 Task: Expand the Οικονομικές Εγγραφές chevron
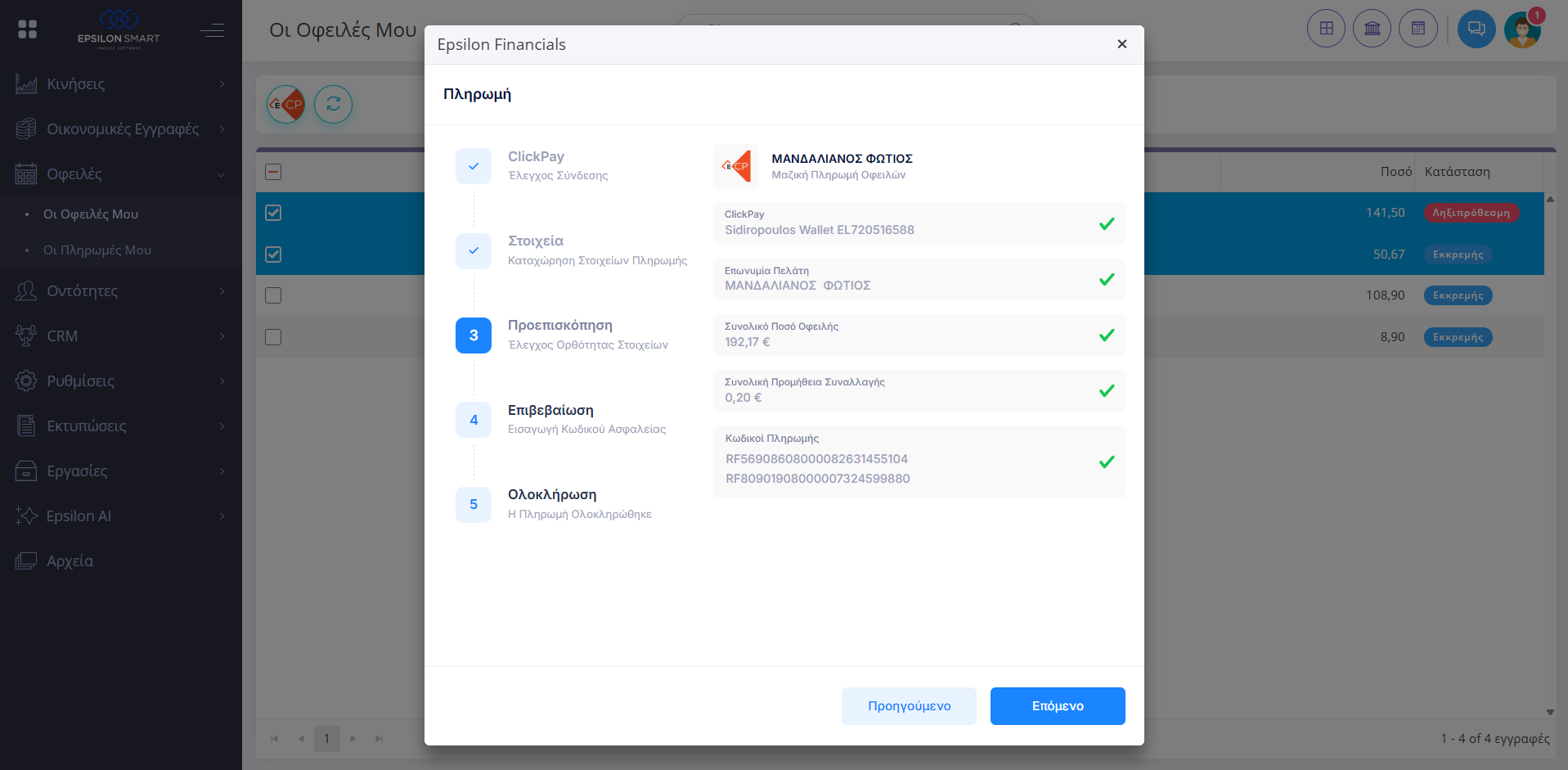[x=222, y=129]
